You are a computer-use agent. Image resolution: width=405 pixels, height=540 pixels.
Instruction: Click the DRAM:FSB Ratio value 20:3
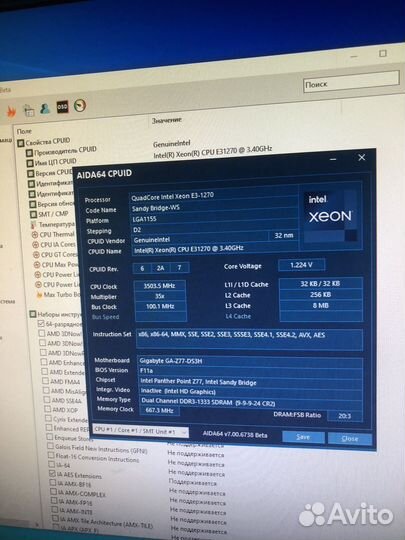(345, 416)
